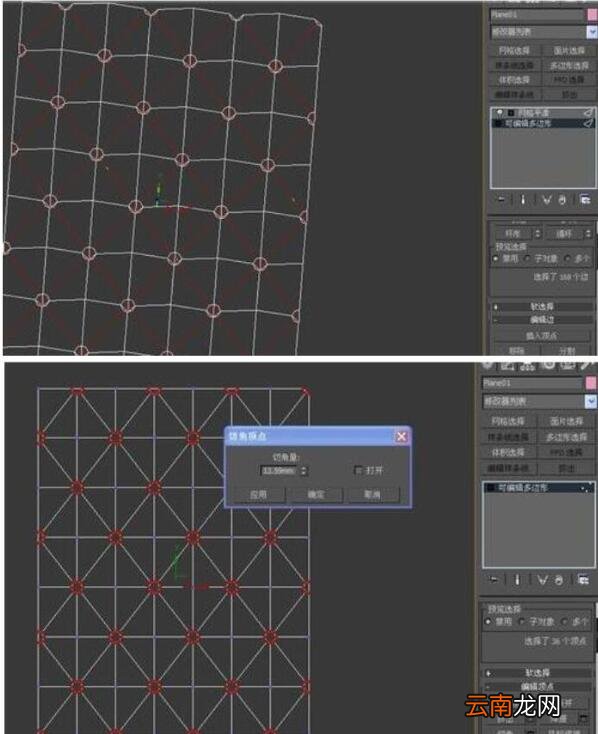Screen dimensions: 598x734
Task: Click 切角量 value input field
Action: tap(279, 470)
